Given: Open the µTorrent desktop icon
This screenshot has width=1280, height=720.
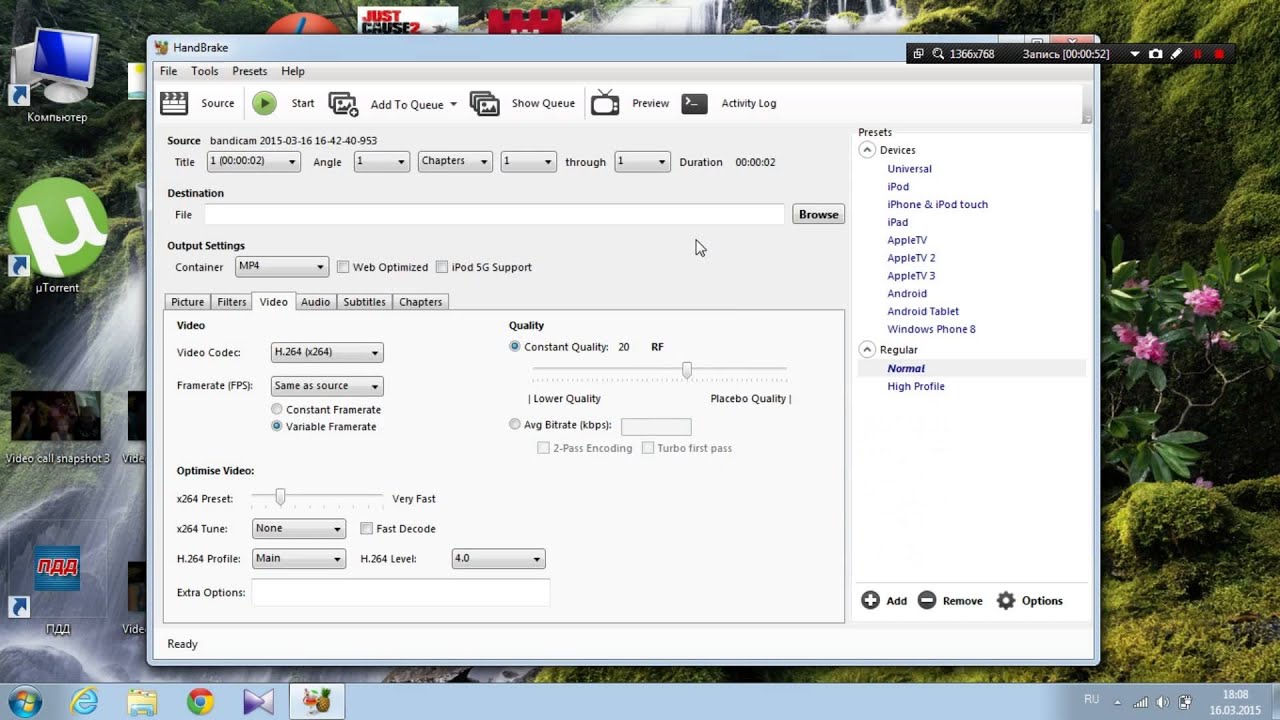Looking at the screenshot, I should click(x=57, y=235).
